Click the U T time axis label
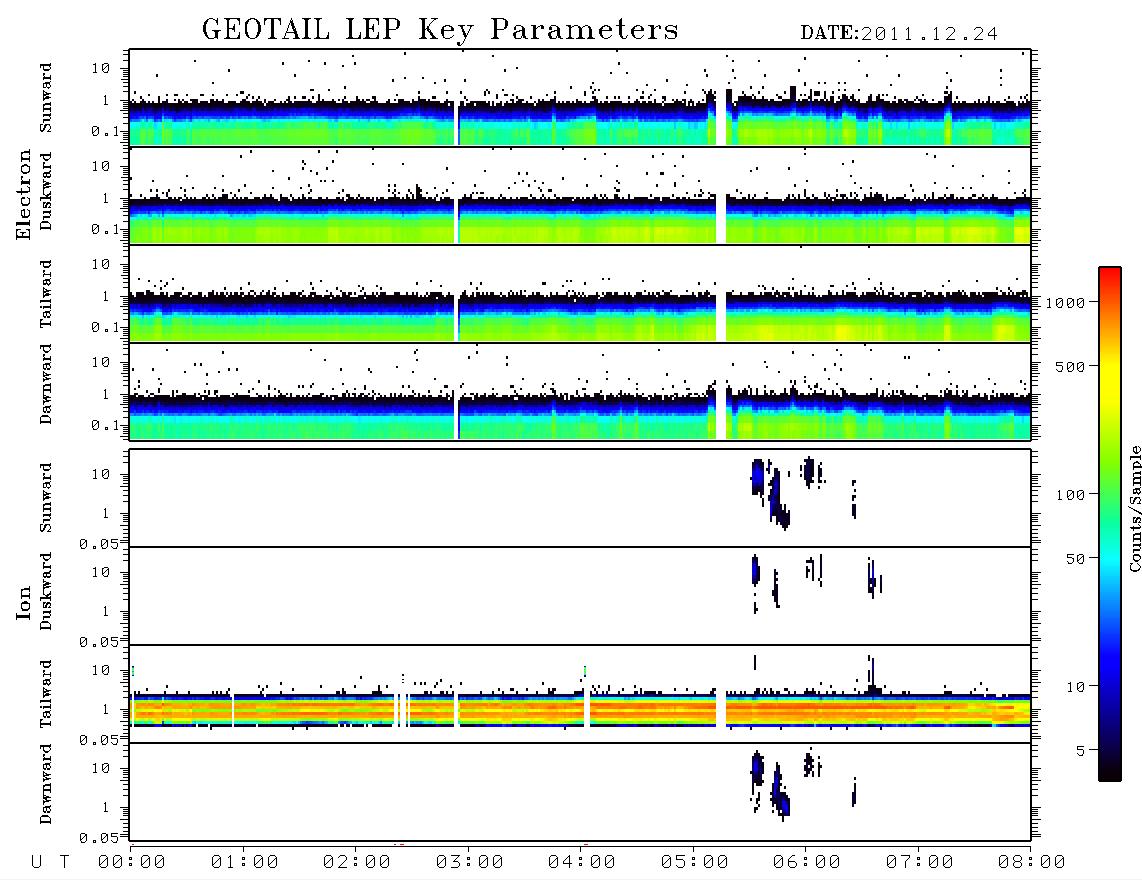This screenshot has width=1142, height=880. pyautogui.click(x=50, y=863)
